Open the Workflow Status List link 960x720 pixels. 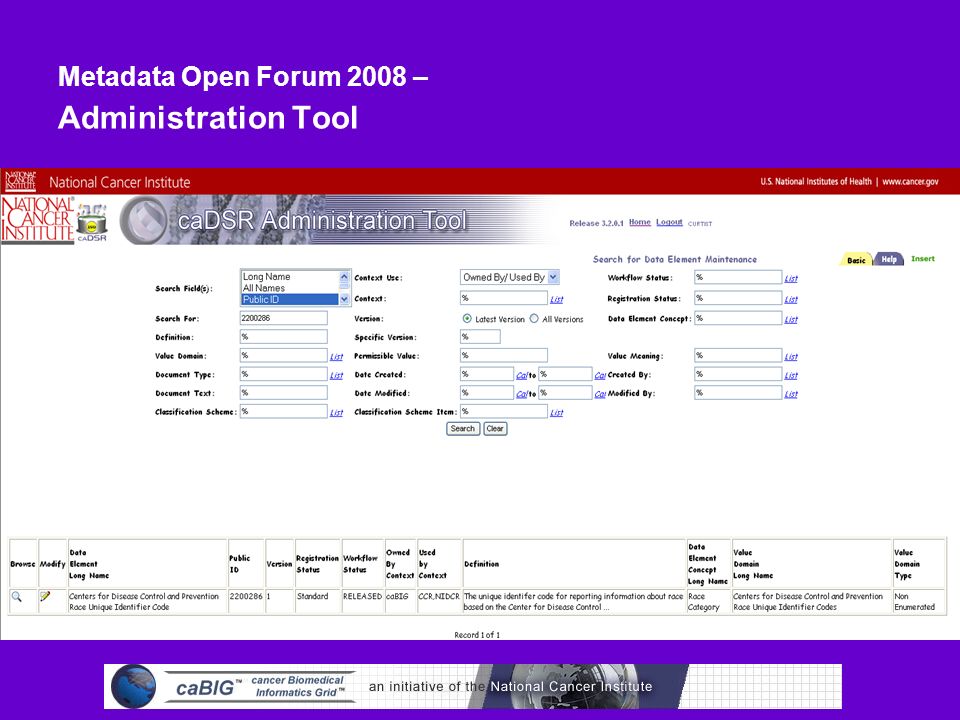coord(791,279)
